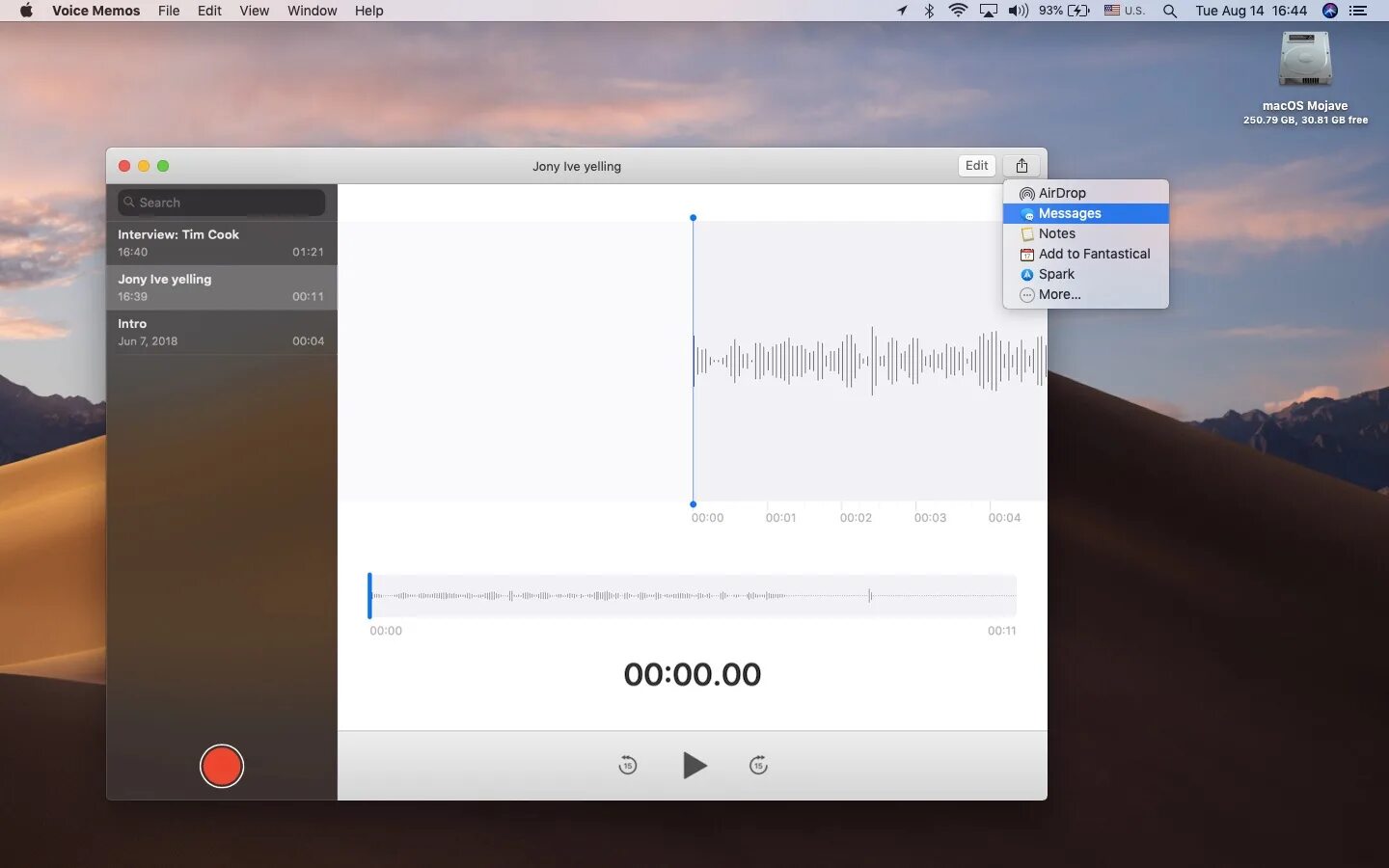Click the Bluetooth status icon
Screen dimensions: 1389x868
tap(929, 11)
